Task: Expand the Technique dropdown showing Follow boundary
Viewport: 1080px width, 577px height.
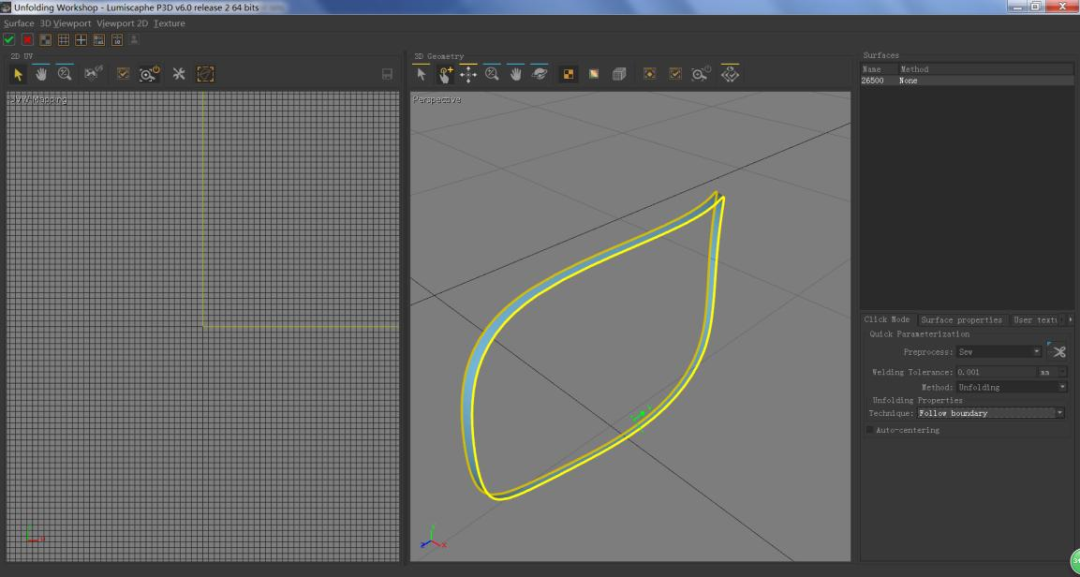Action: [x=990, y=413]
